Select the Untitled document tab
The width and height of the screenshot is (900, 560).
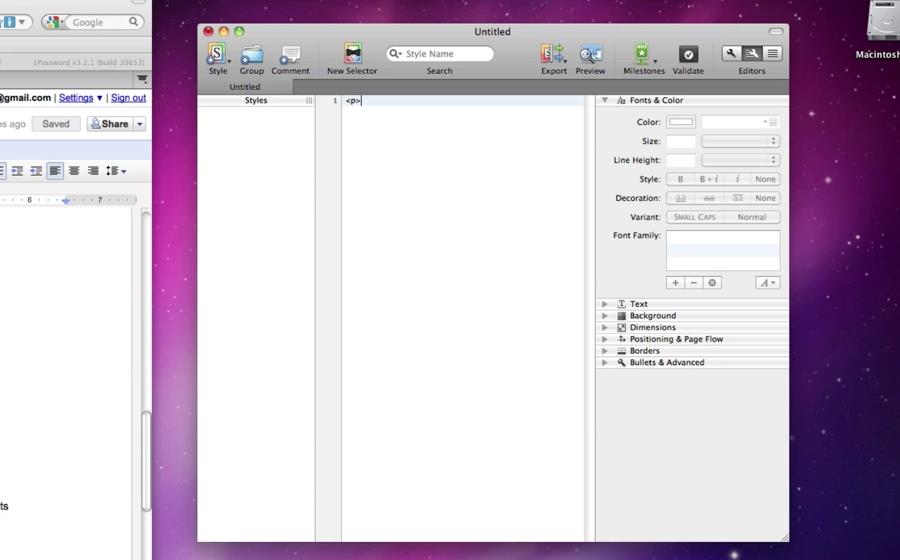[x=245, y=87]
